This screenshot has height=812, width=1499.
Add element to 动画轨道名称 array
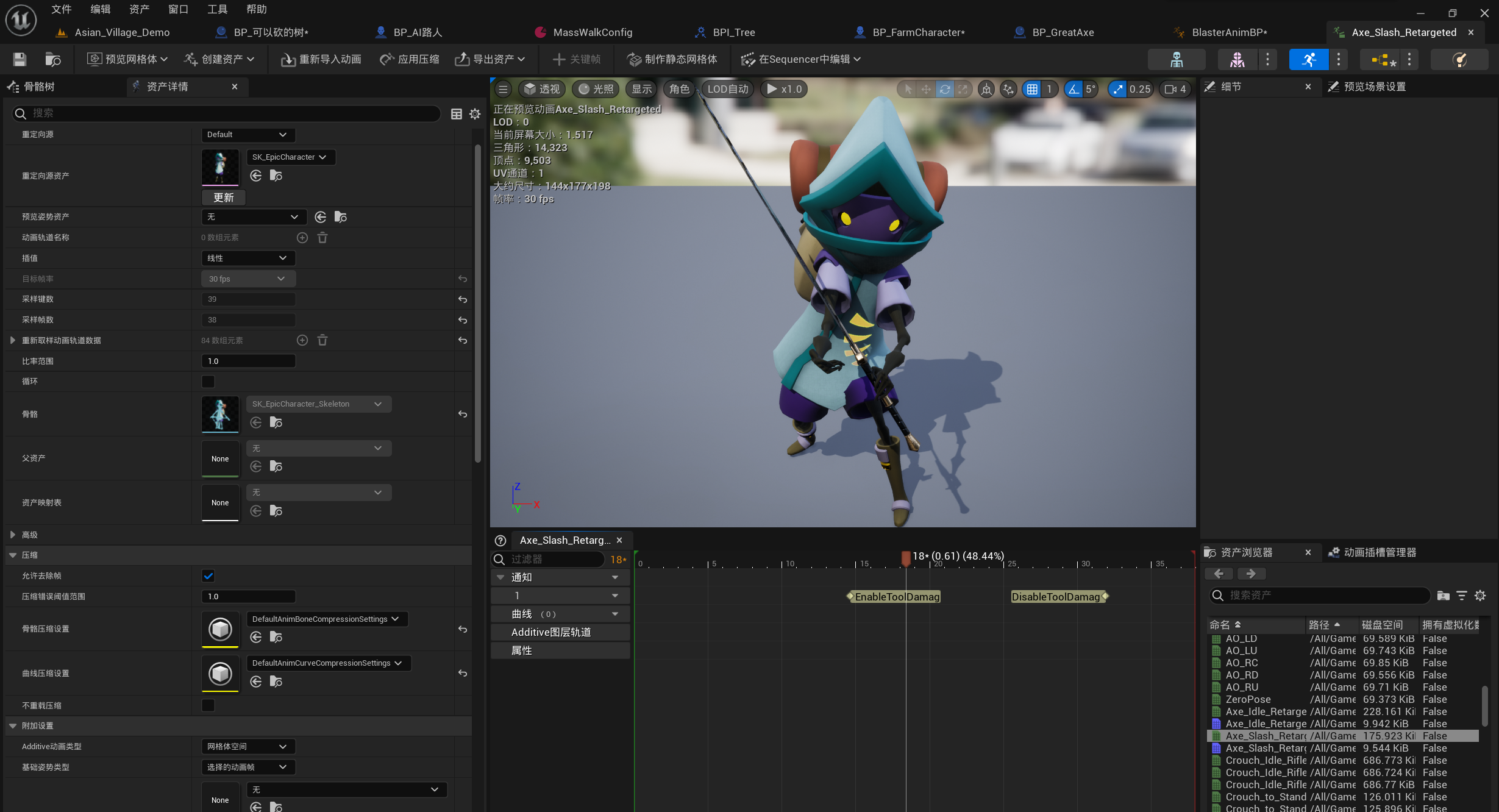[302, 238]
